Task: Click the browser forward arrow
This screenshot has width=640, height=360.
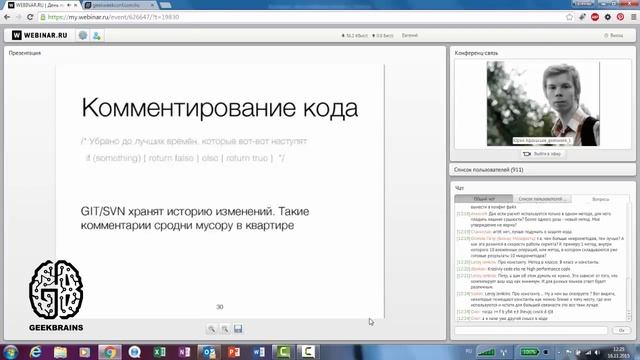Action: coord(18,17)
